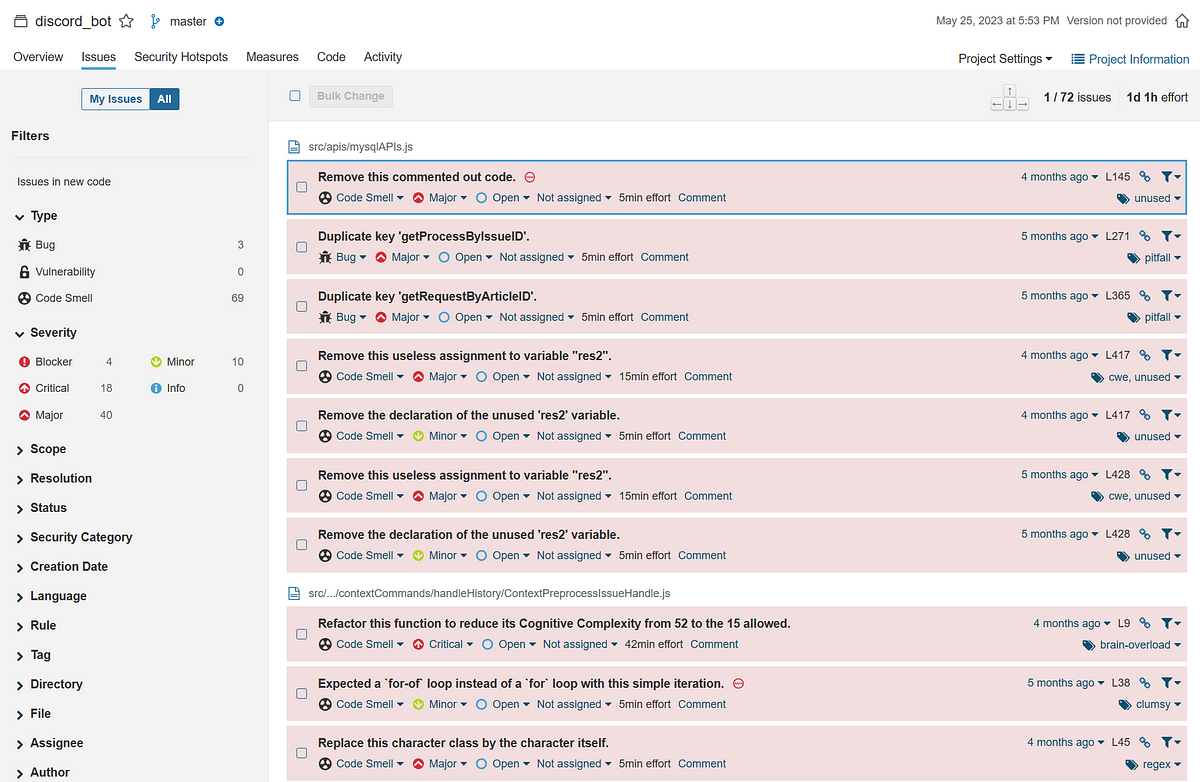Open the Activity tab

[x=383, y=57]
